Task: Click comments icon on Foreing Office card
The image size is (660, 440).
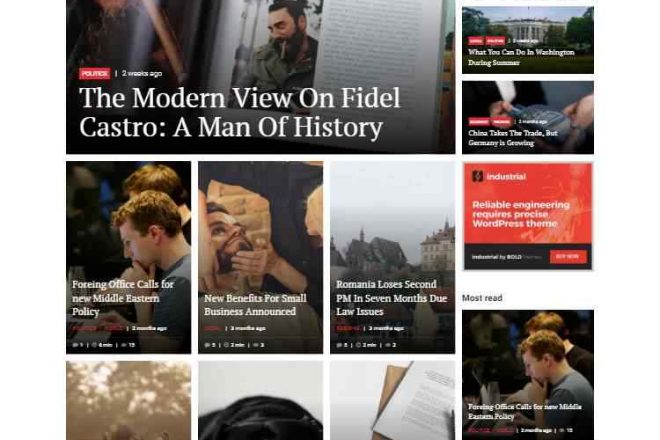Action: coord(75,345)
